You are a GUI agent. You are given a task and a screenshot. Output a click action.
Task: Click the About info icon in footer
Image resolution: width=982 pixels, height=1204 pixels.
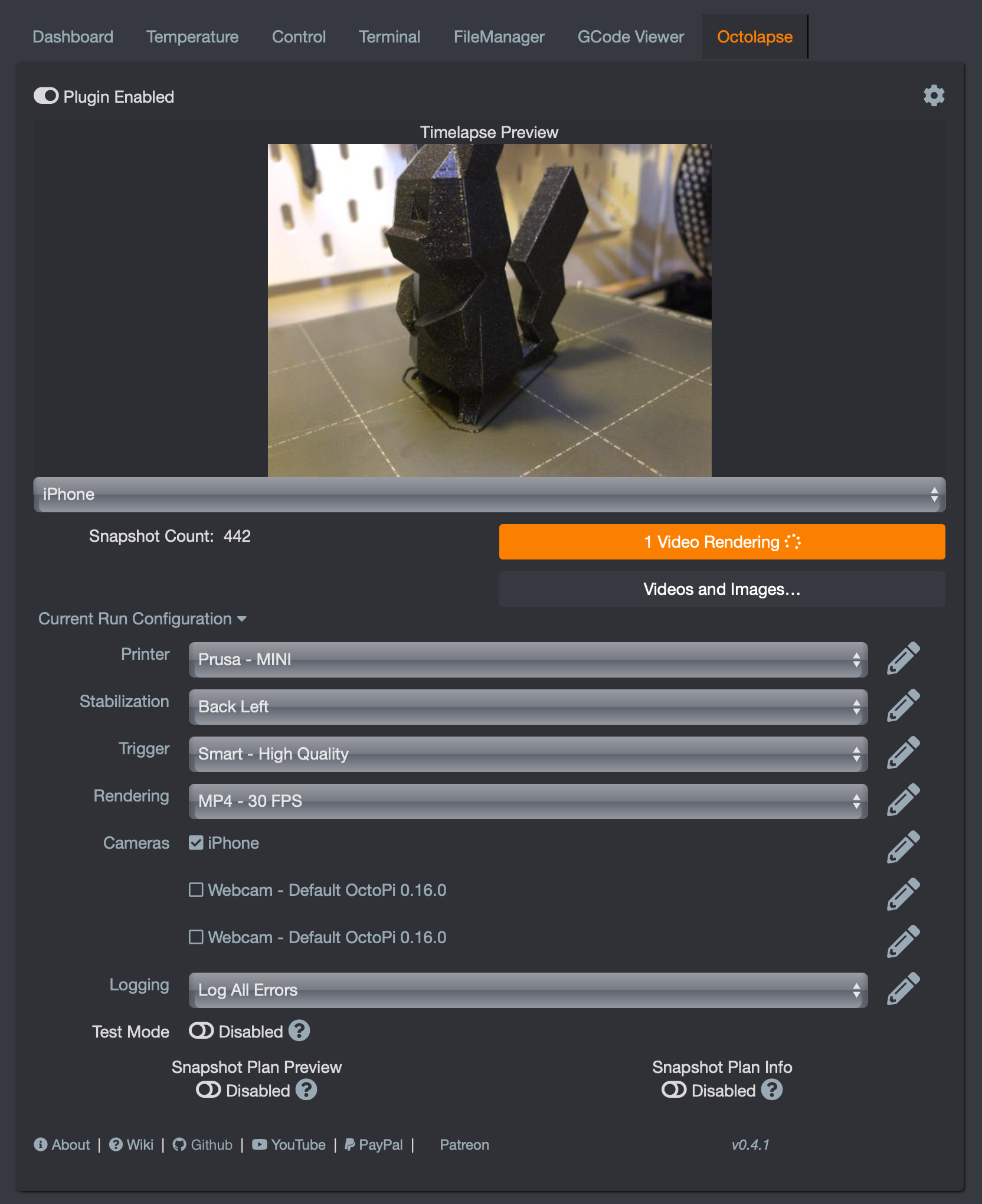coord(40,1144)
